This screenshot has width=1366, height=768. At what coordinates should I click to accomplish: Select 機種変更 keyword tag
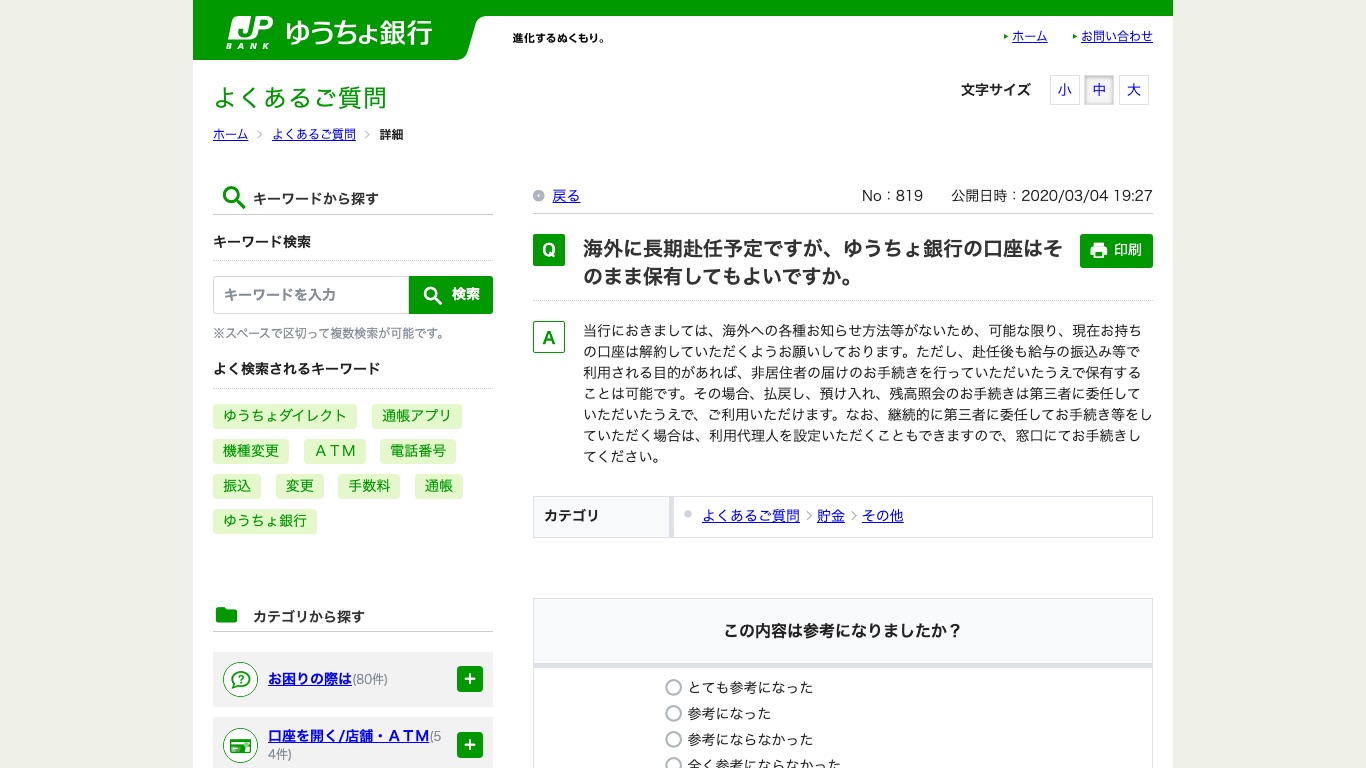251,451
